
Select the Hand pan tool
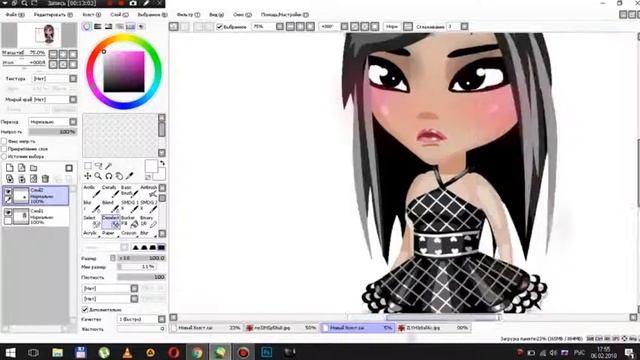(x=119, y=176)
